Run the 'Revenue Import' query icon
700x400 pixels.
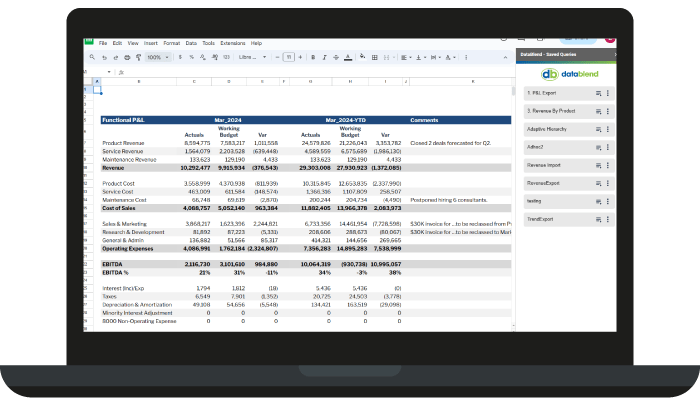pos(598,166)
